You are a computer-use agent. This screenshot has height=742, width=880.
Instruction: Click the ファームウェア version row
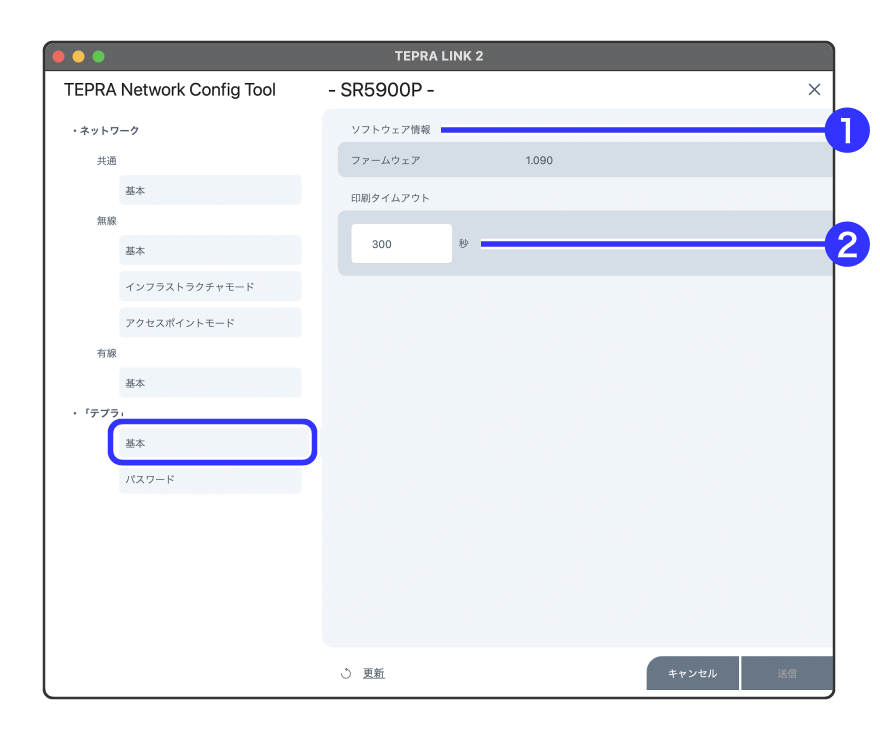pos(584,160)
